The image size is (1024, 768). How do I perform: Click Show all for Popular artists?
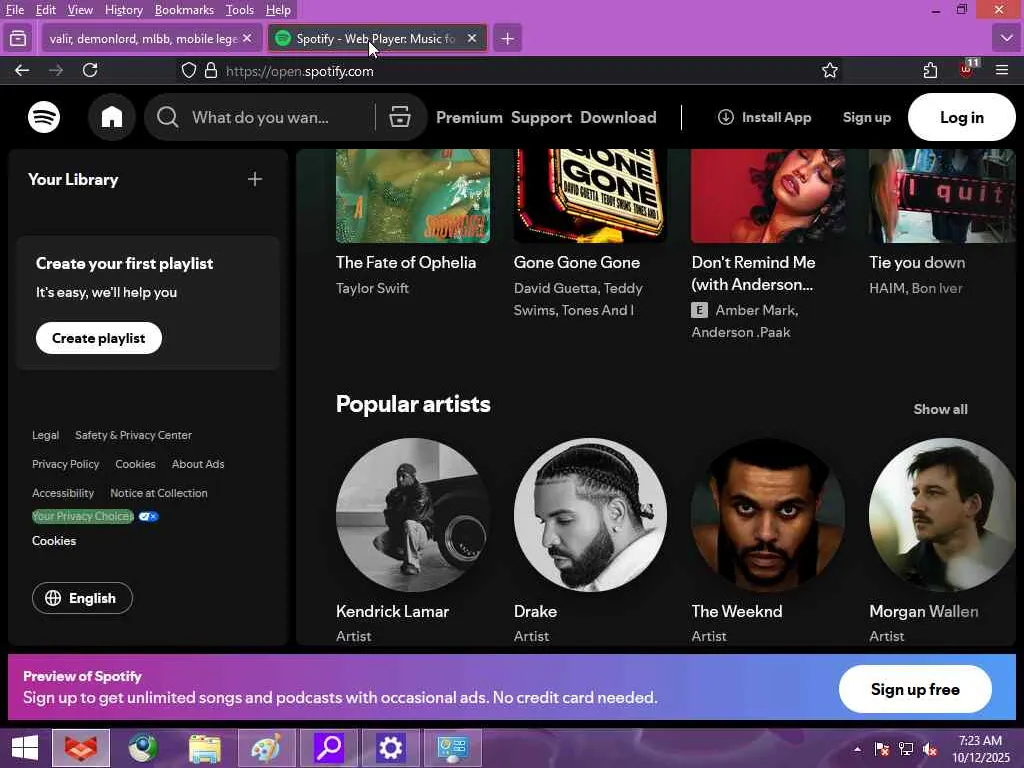coord(940,409)
